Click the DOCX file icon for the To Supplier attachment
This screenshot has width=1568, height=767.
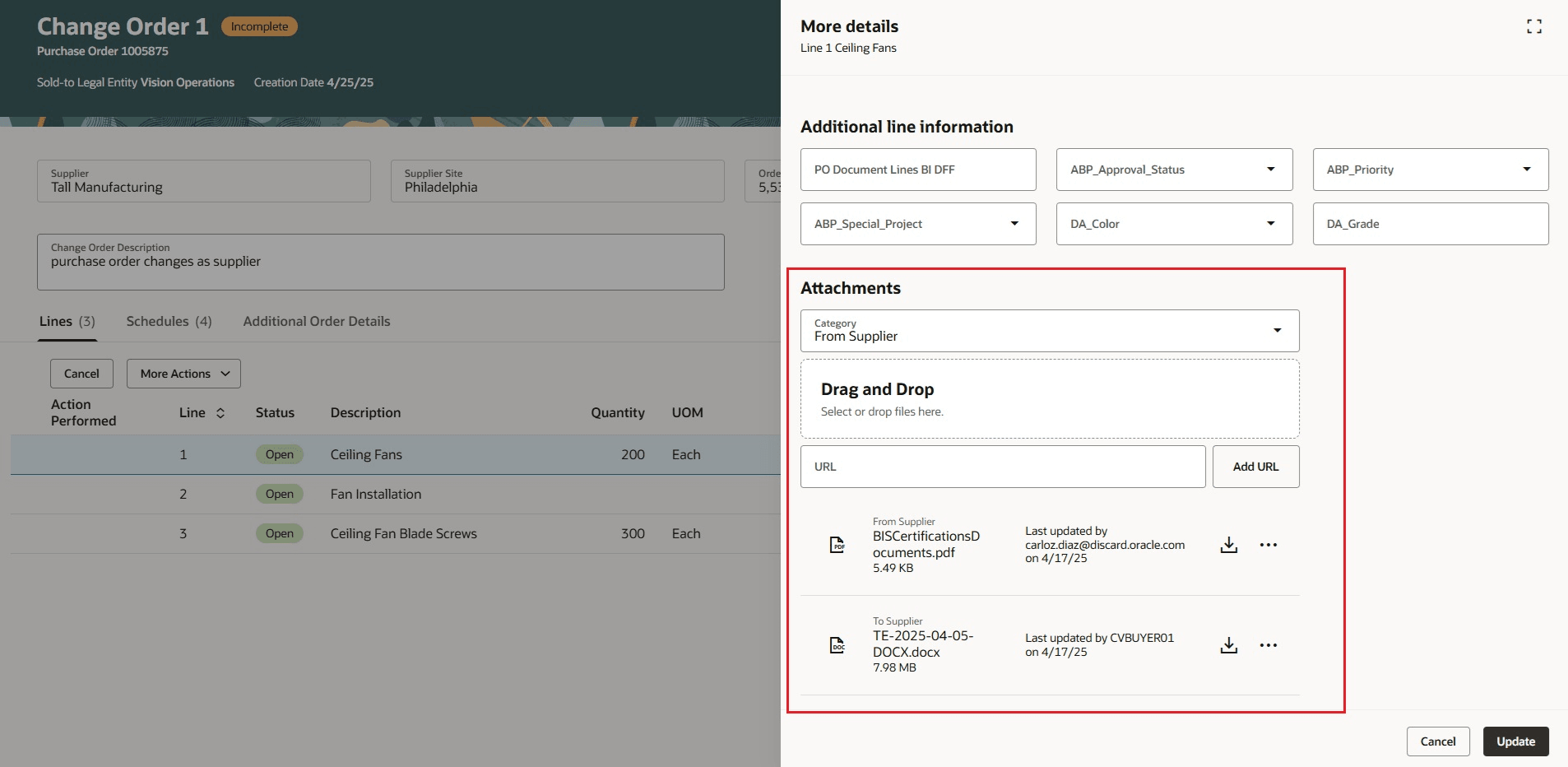click(x=837, y=644)
